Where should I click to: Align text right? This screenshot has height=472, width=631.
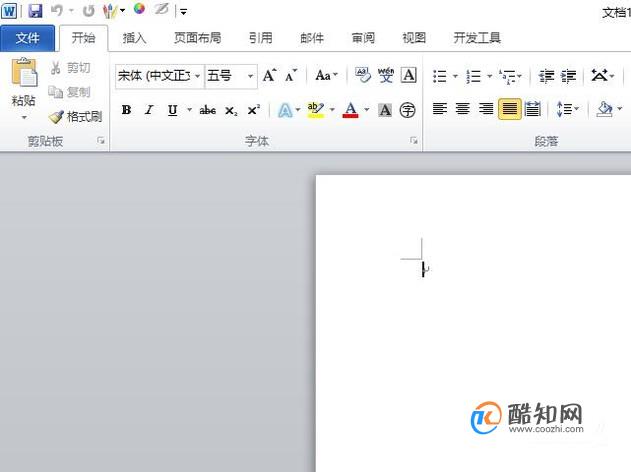[486, 109]
